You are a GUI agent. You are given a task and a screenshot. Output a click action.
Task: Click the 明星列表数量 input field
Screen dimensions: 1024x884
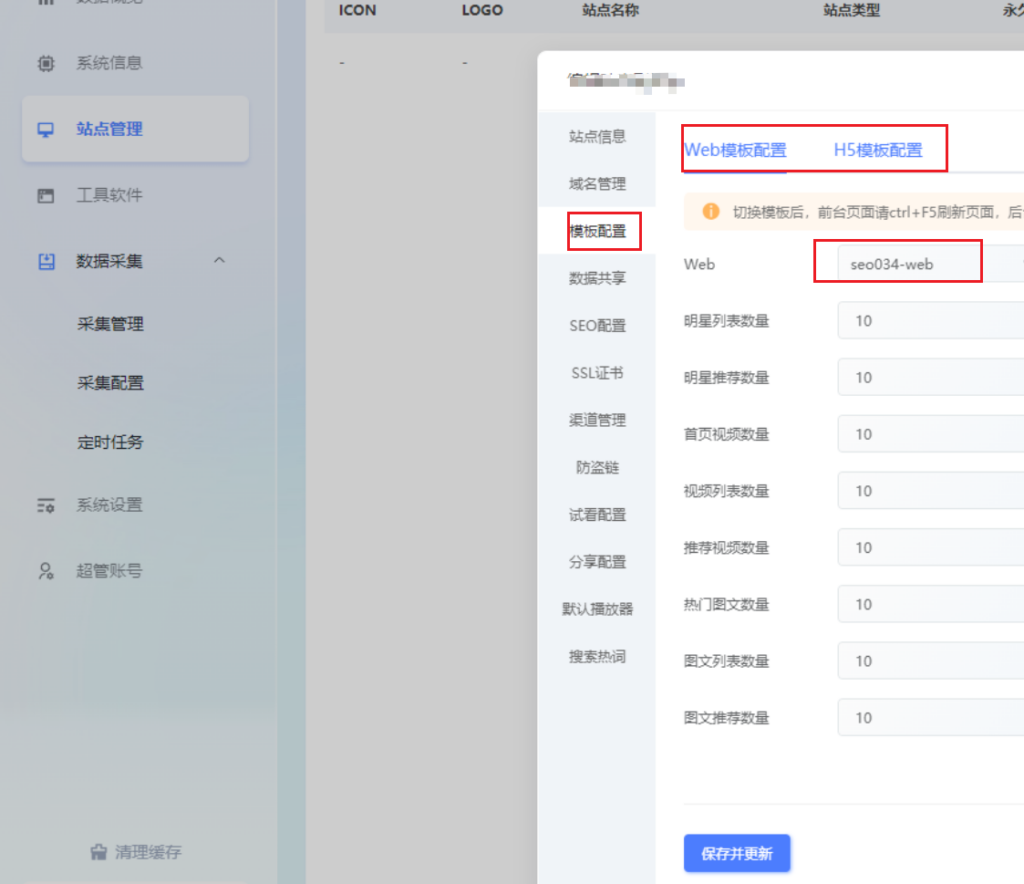[x=928, y=321]
